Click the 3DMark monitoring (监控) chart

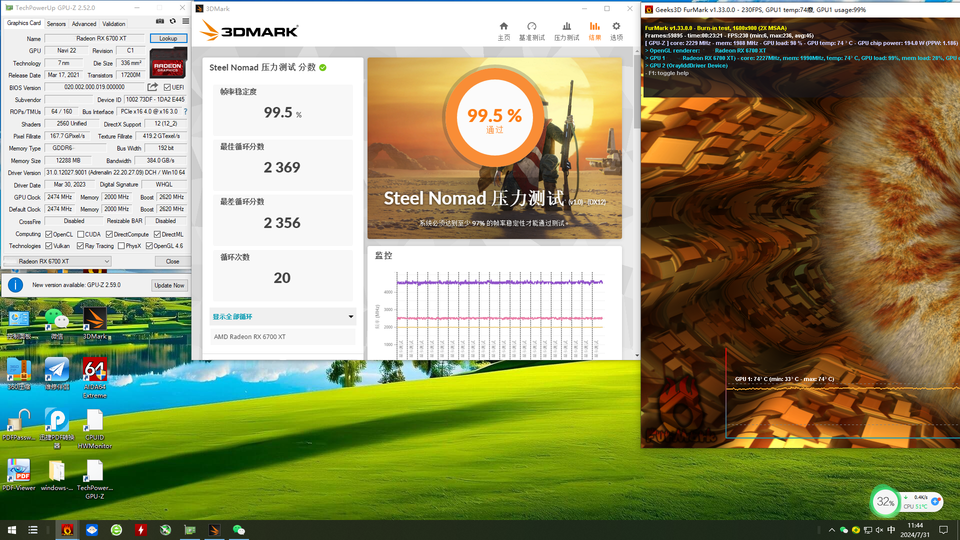tap(495, 313)
